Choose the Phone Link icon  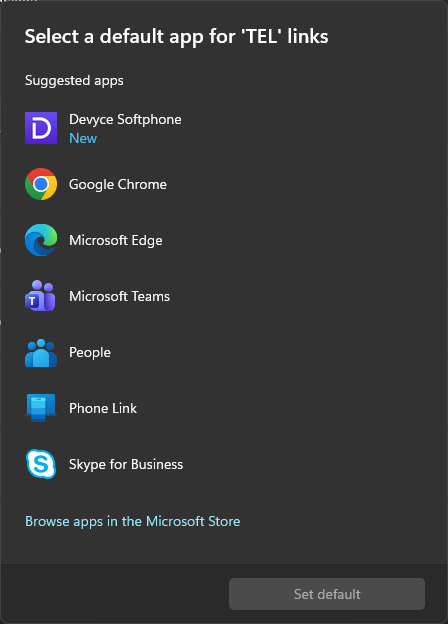pyautogui.click(x=41, y=408)
